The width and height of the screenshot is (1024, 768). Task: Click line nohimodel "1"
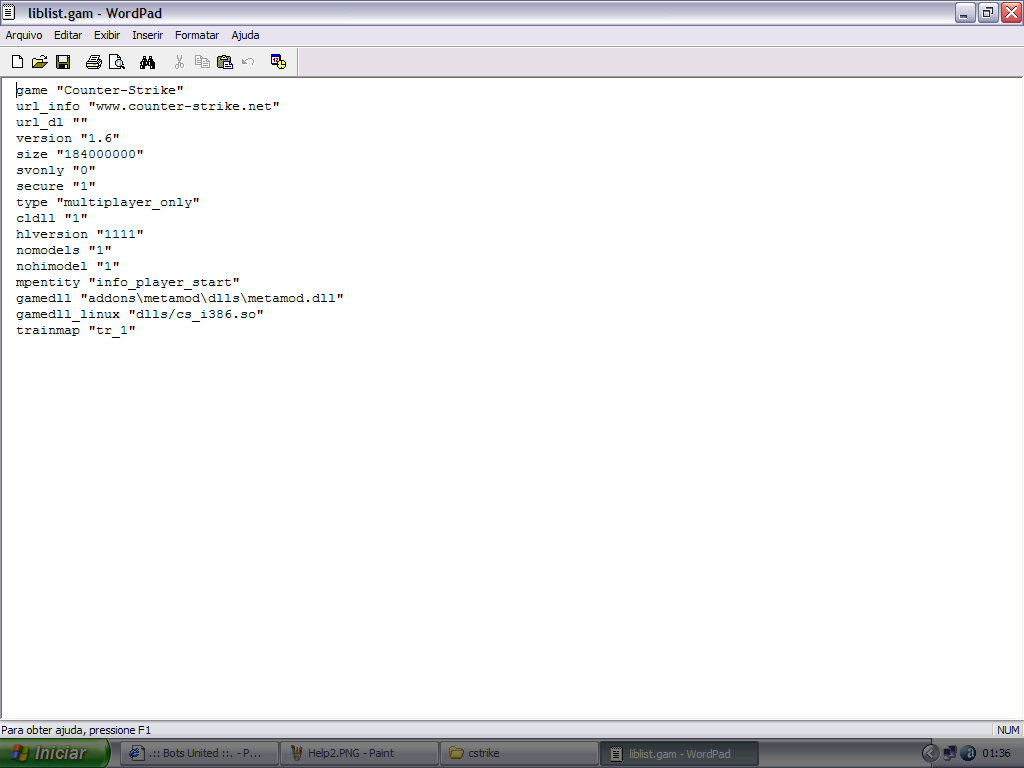[68, 266]
